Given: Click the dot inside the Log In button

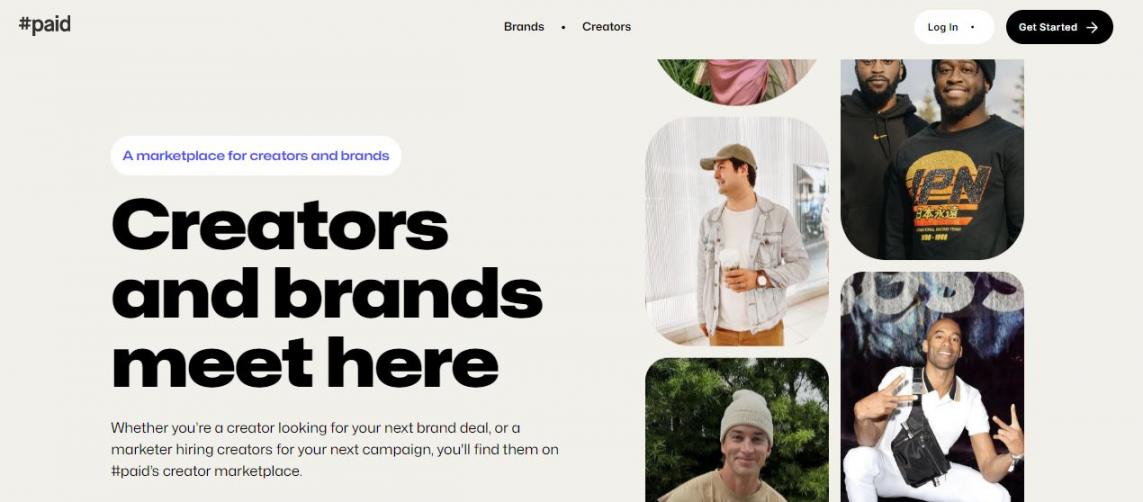Looking at the screenshot, I should pos(972,27).
